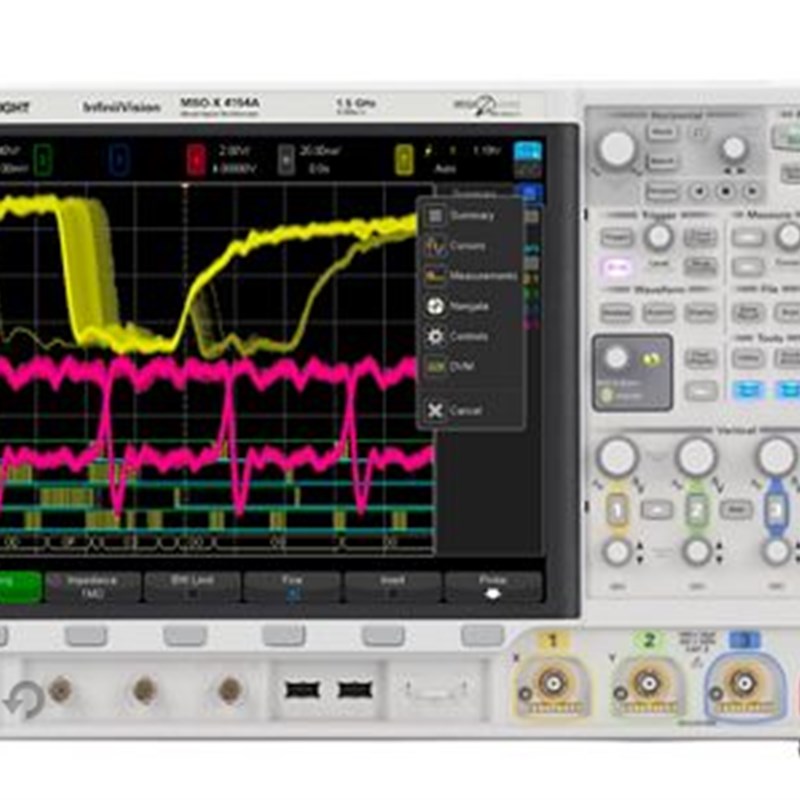Click the right round navigation key
This screenshot has height=800, width=800.
752,192
